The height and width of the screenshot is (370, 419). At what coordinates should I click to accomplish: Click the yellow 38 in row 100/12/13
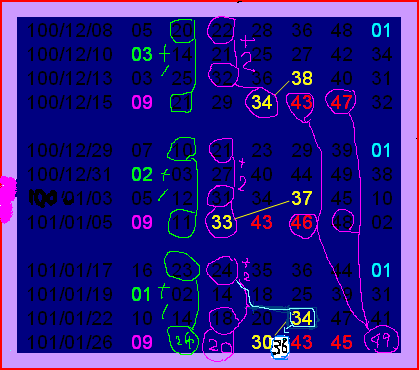(x=302, y=78)
